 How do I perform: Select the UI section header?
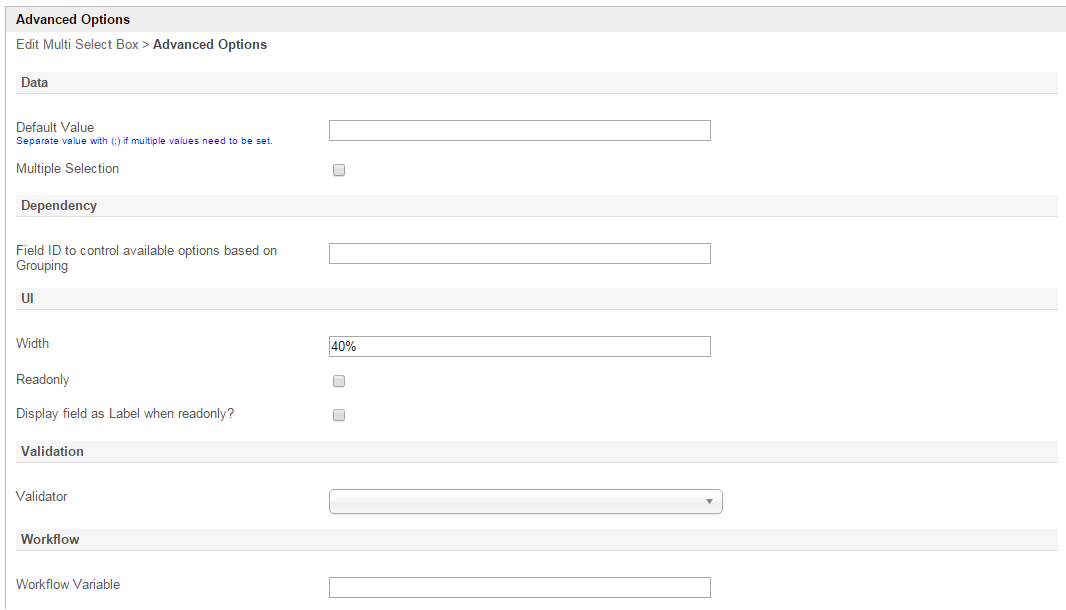(28, 299)
